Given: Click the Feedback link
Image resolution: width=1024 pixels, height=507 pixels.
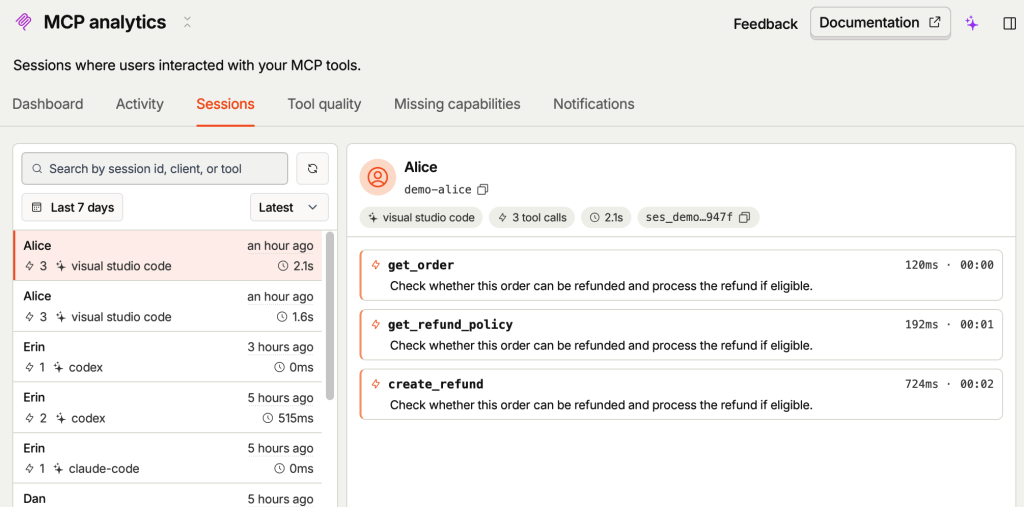Looking at the screenshot, I should click(x=765, y=24).
